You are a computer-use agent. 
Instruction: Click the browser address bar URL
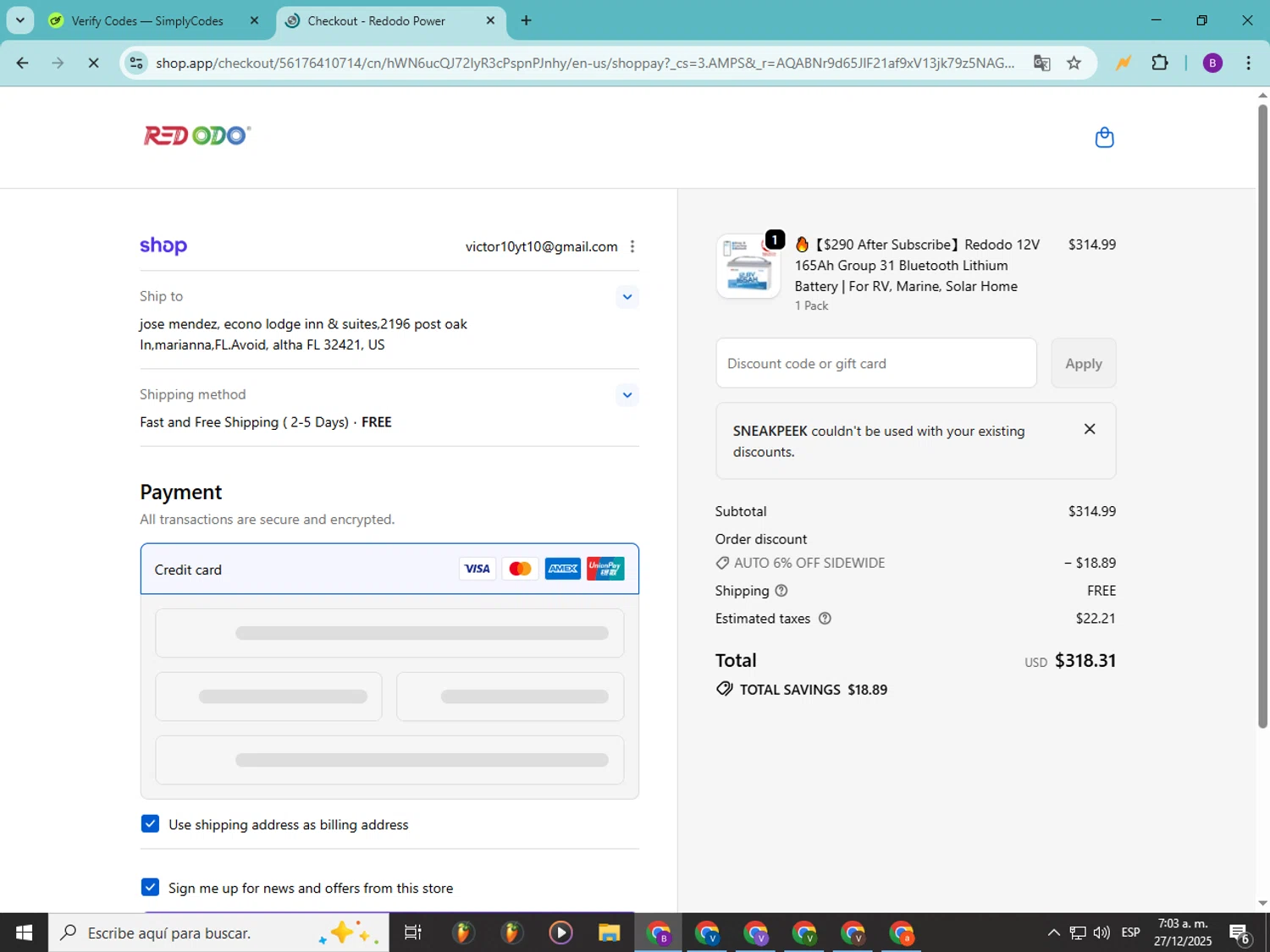584,63
